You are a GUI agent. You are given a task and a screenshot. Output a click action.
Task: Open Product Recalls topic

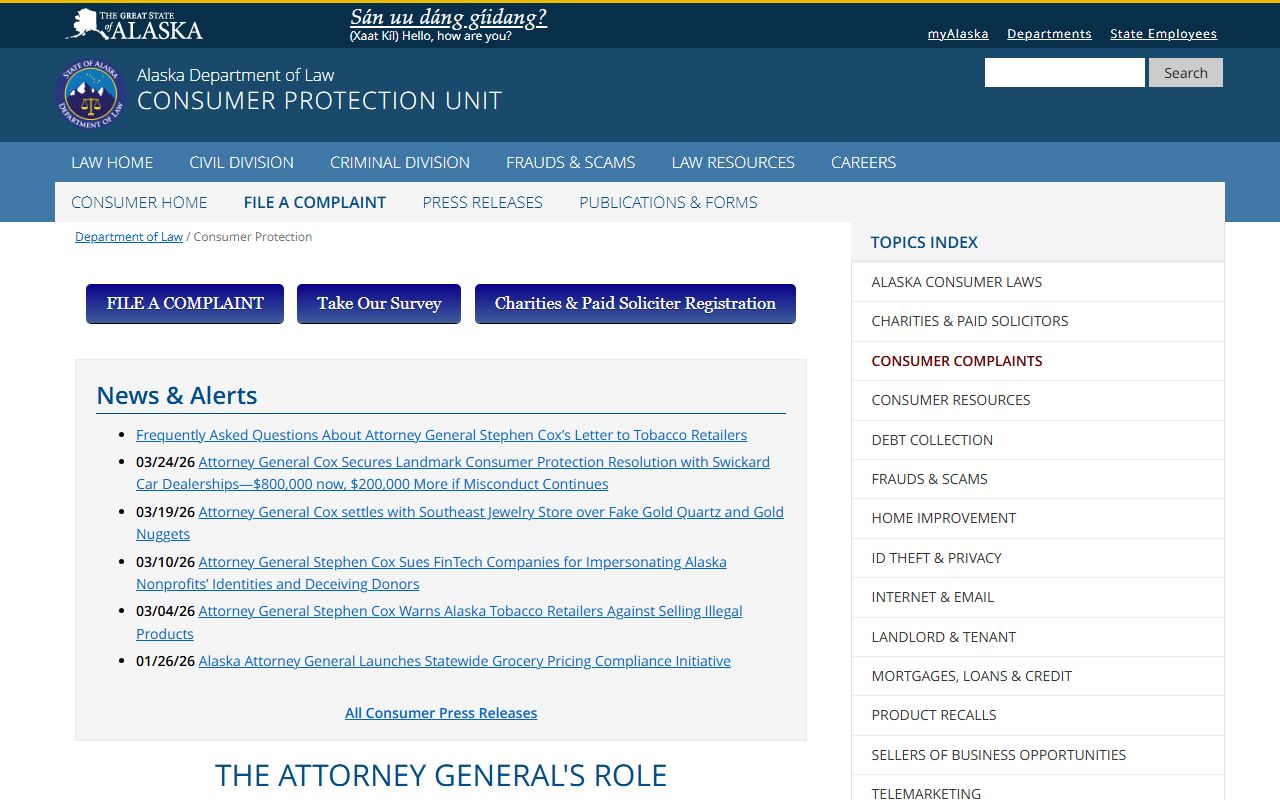point(1038,715)
